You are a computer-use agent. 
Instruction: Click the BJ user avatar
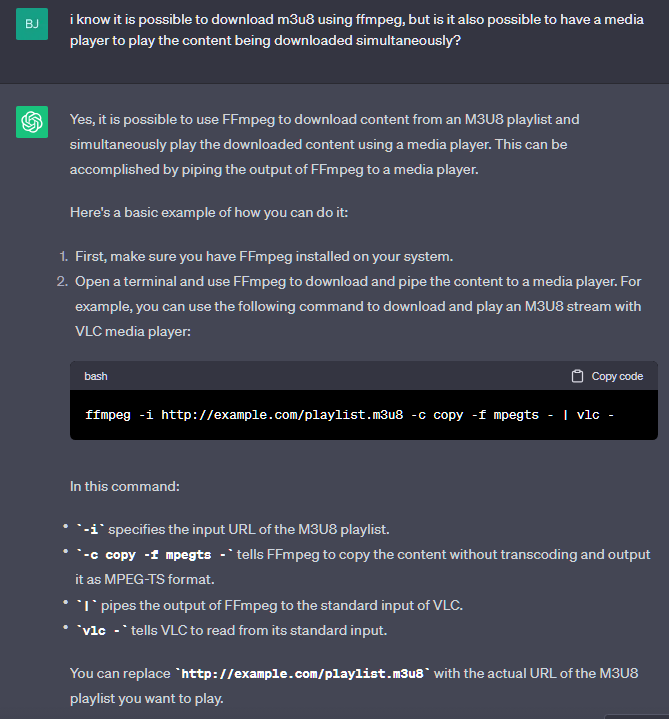pos(32,24)
